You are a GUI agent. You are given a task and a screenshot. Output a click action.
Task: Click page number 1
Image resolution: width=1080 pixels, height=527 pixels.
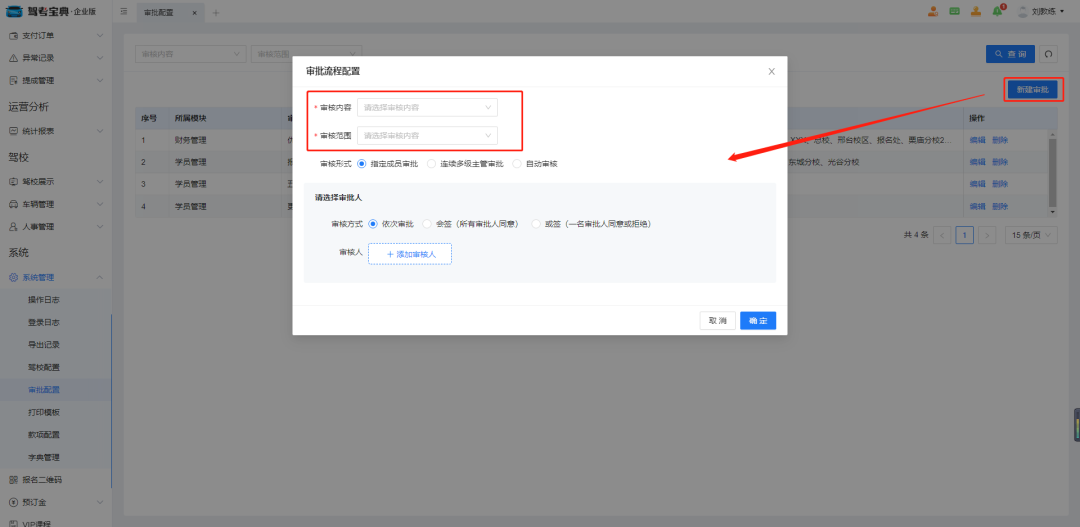click(x=965, y=235)
